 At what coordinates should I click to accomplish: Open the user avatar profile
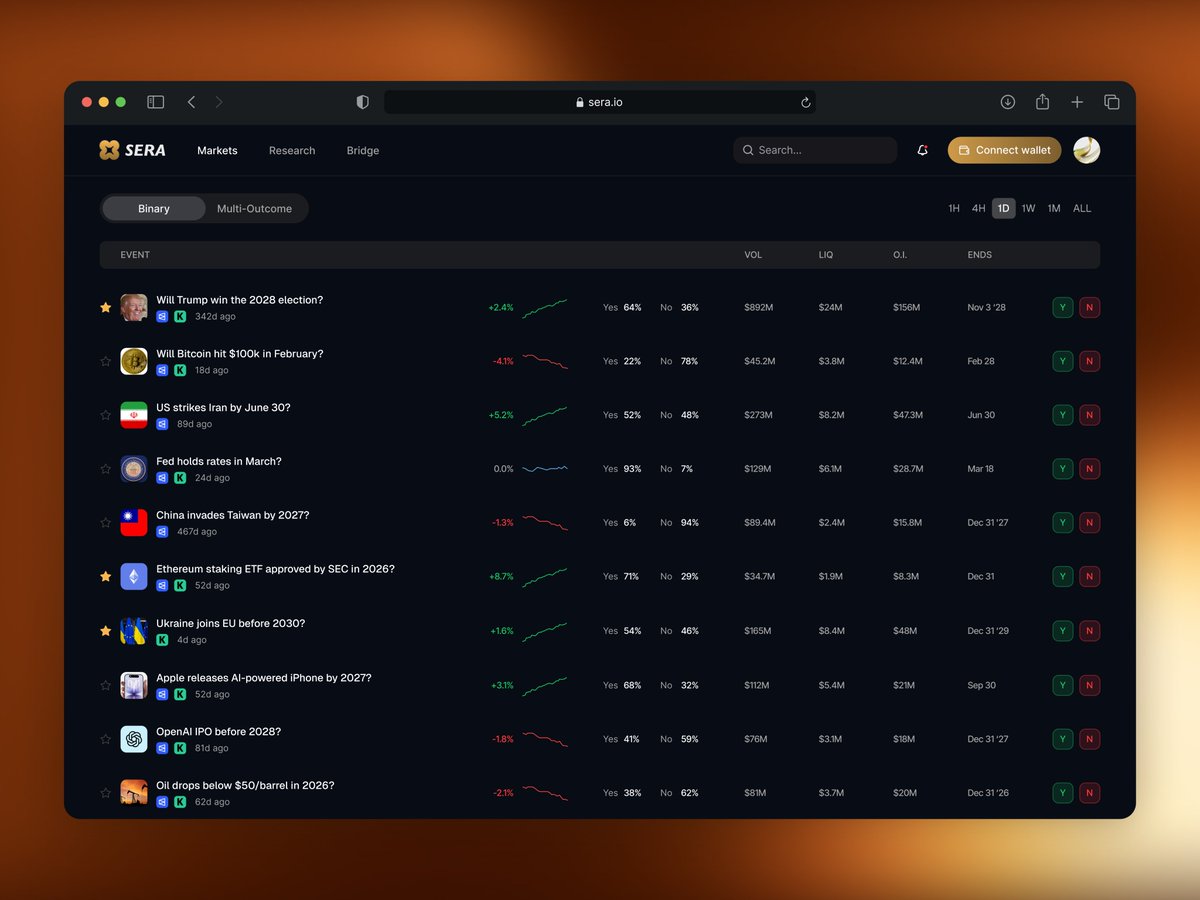(x=1087, y=150)
